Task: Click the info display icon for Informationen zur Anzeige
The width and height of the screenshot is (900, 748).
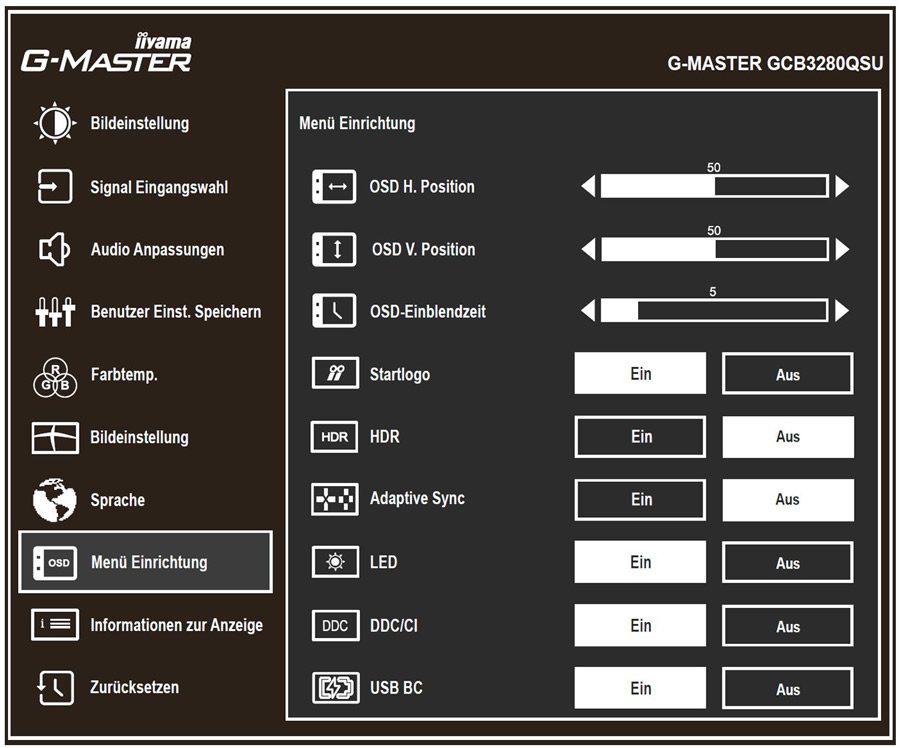Action: (55, 625)
